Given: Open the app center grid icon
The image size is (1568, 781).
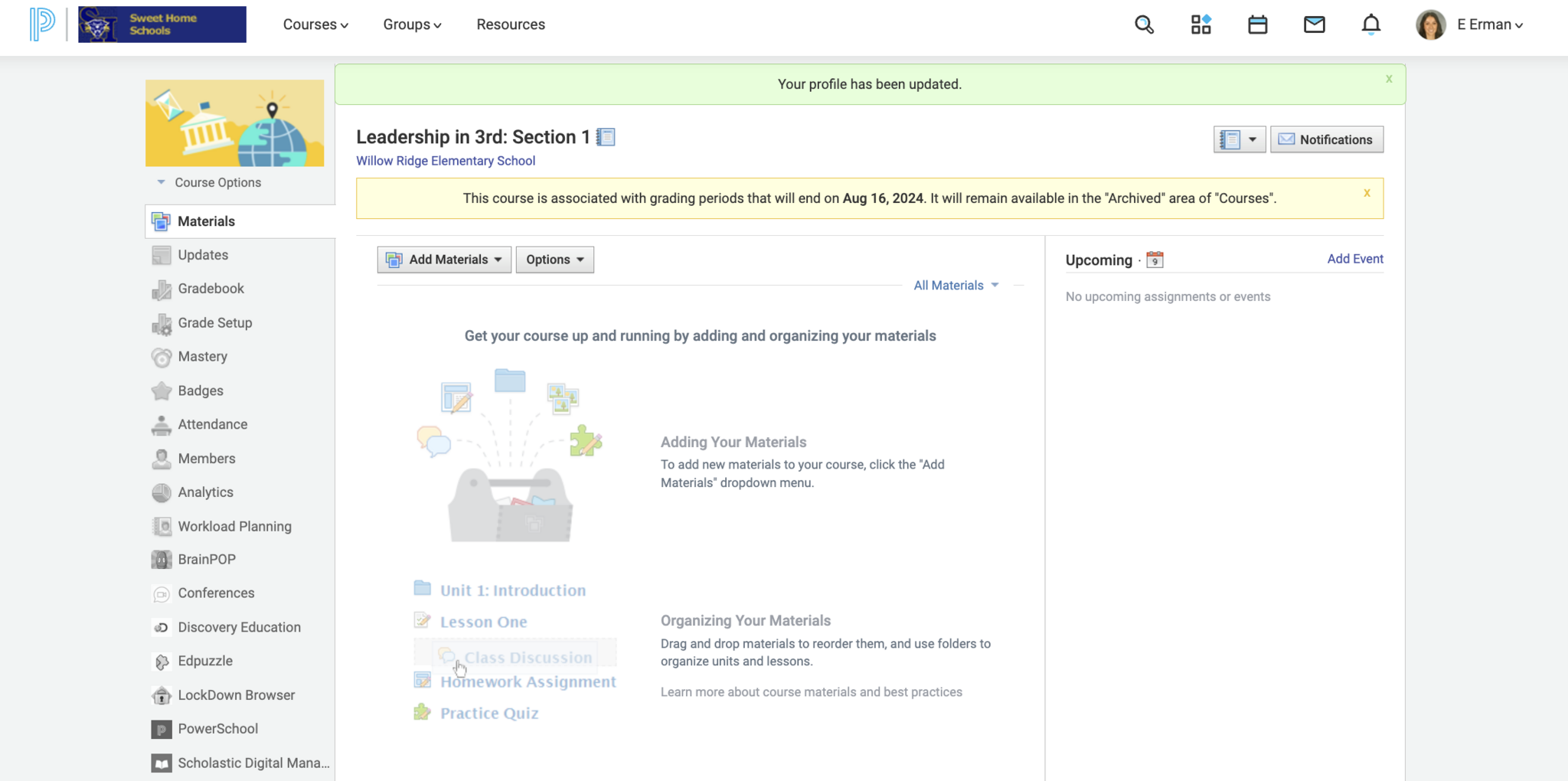Looking at the screenshot, I should [1200, 25].
